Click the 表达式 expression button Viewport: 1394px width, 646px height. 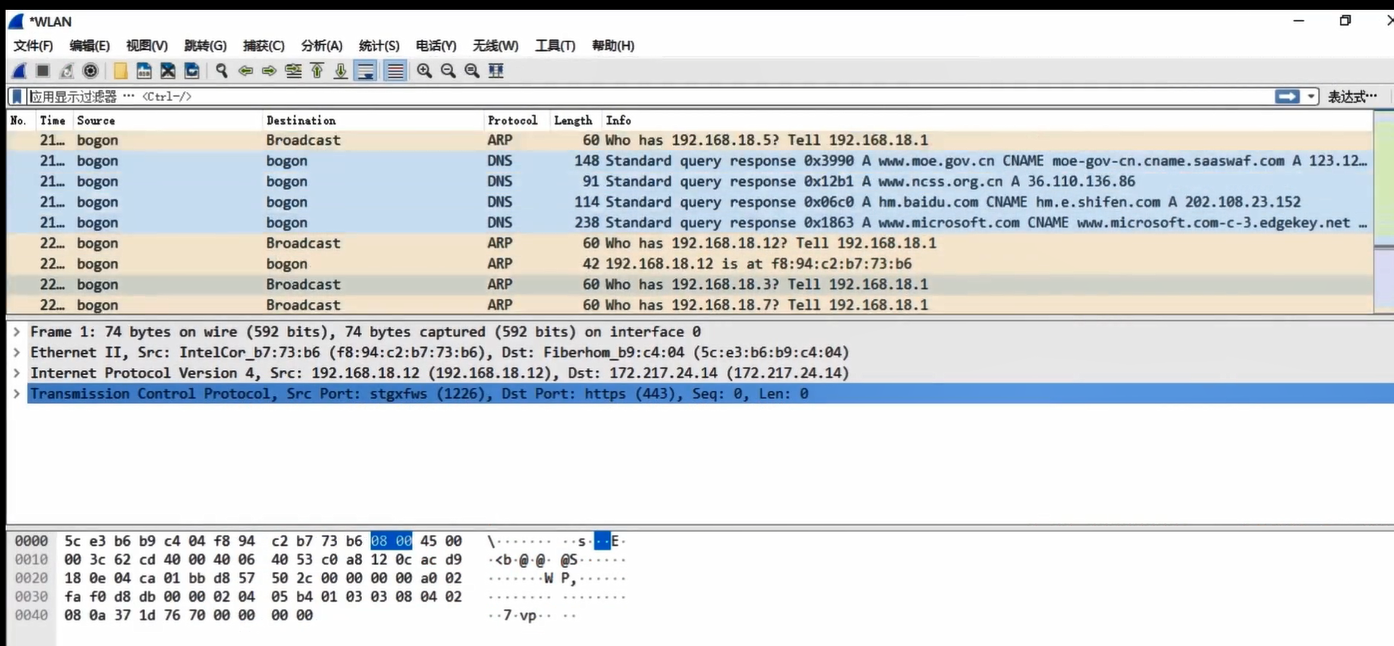pos(1352,97)
